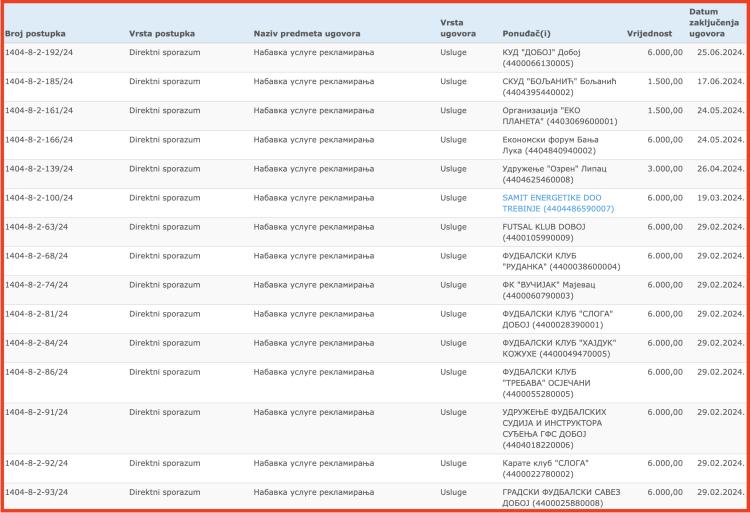
Task: Sort by the Vrsta ugovora column header
Action: click(458, 28)
